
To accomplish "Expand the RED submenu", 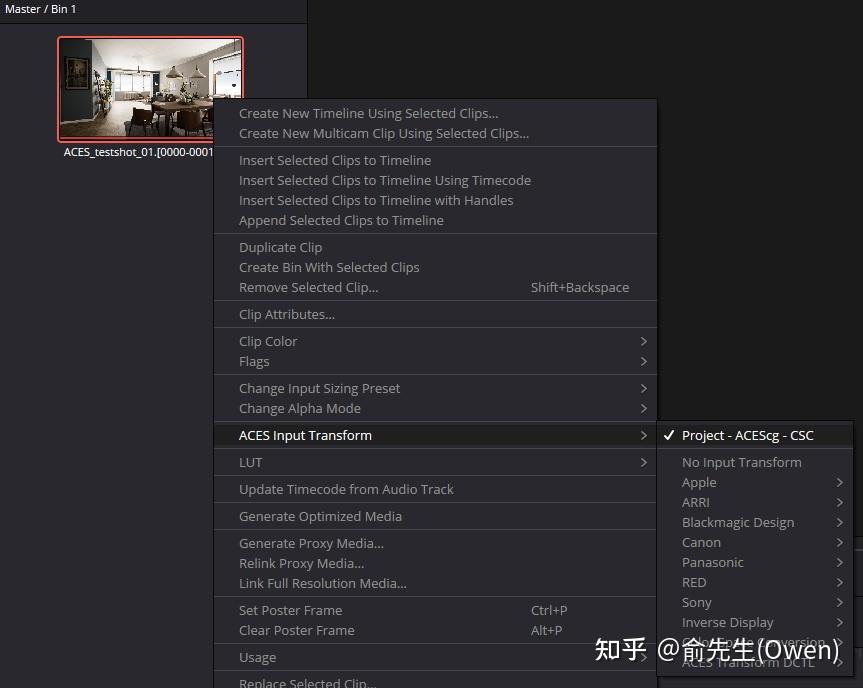I will [694, 582].
